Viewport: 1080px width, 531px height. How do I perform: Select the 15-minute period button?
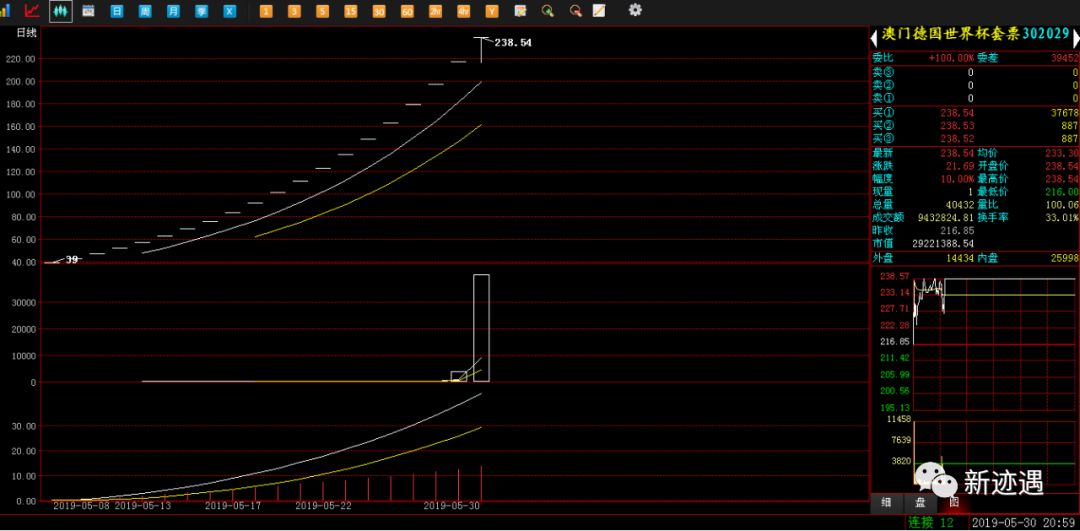coord(351,11)
